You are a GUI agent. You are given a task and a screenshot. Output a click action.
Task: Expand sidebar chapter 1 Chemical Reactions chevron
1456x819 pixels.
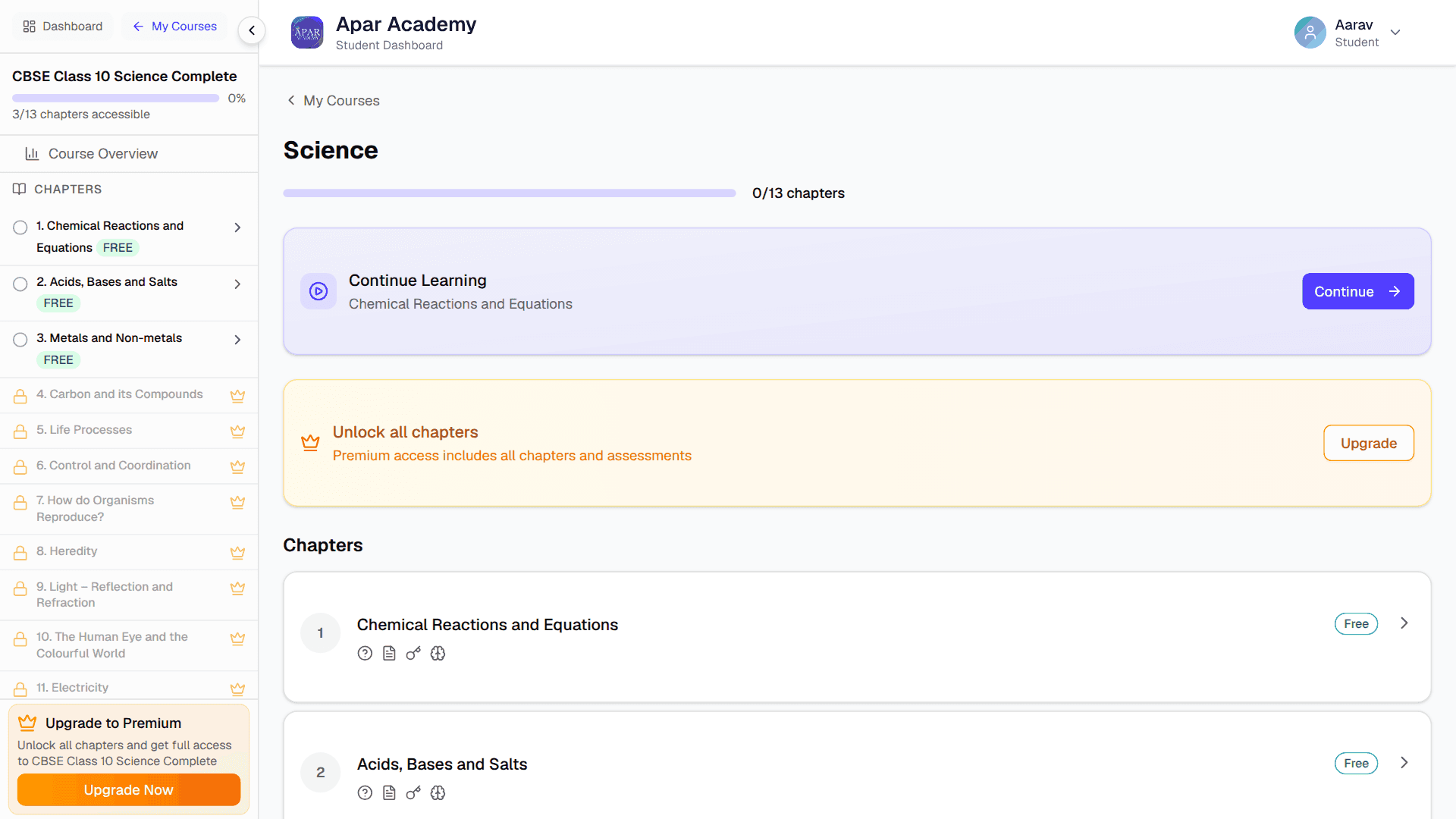pos(237,227)
